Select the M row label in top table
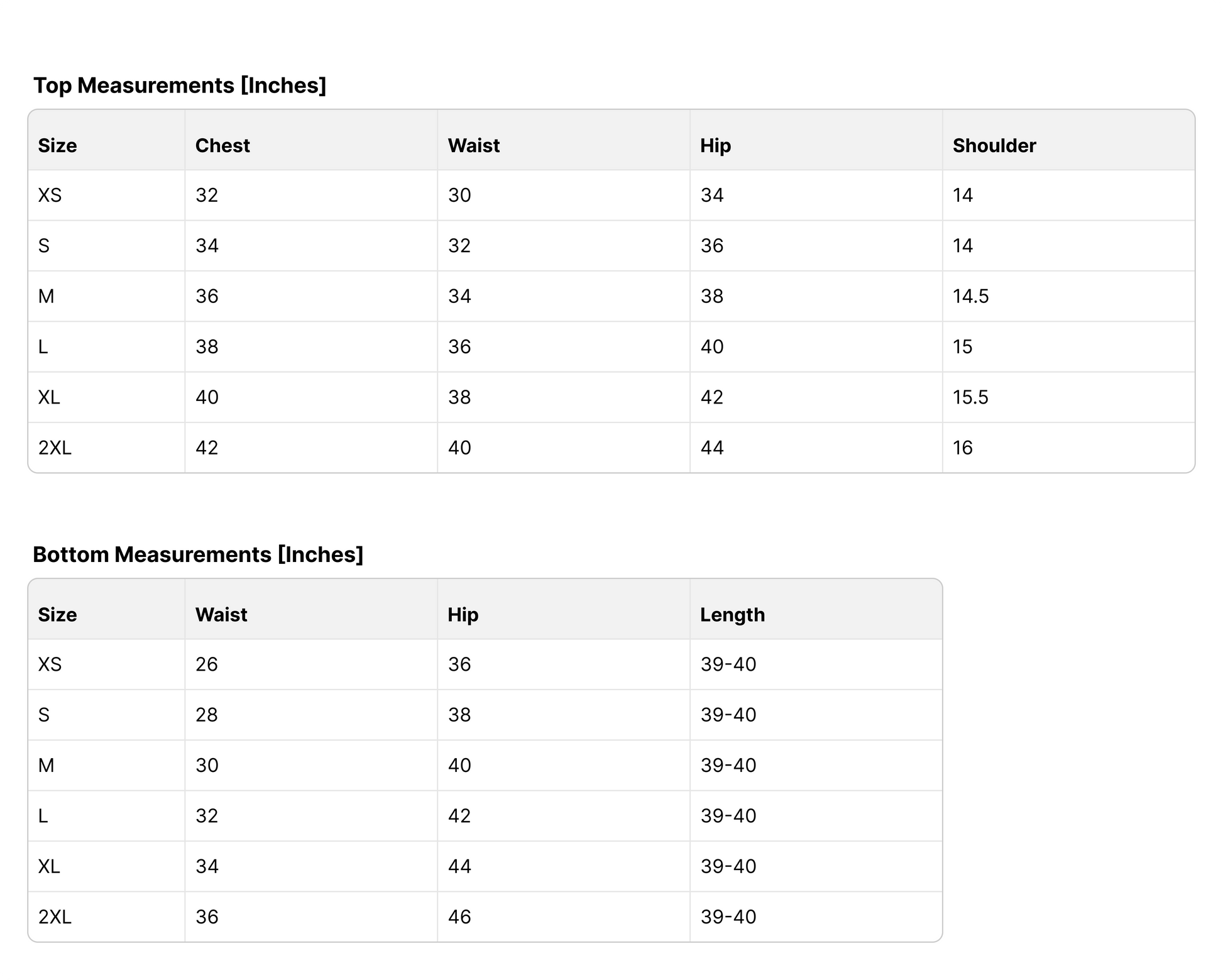 (x=46, y=296)
